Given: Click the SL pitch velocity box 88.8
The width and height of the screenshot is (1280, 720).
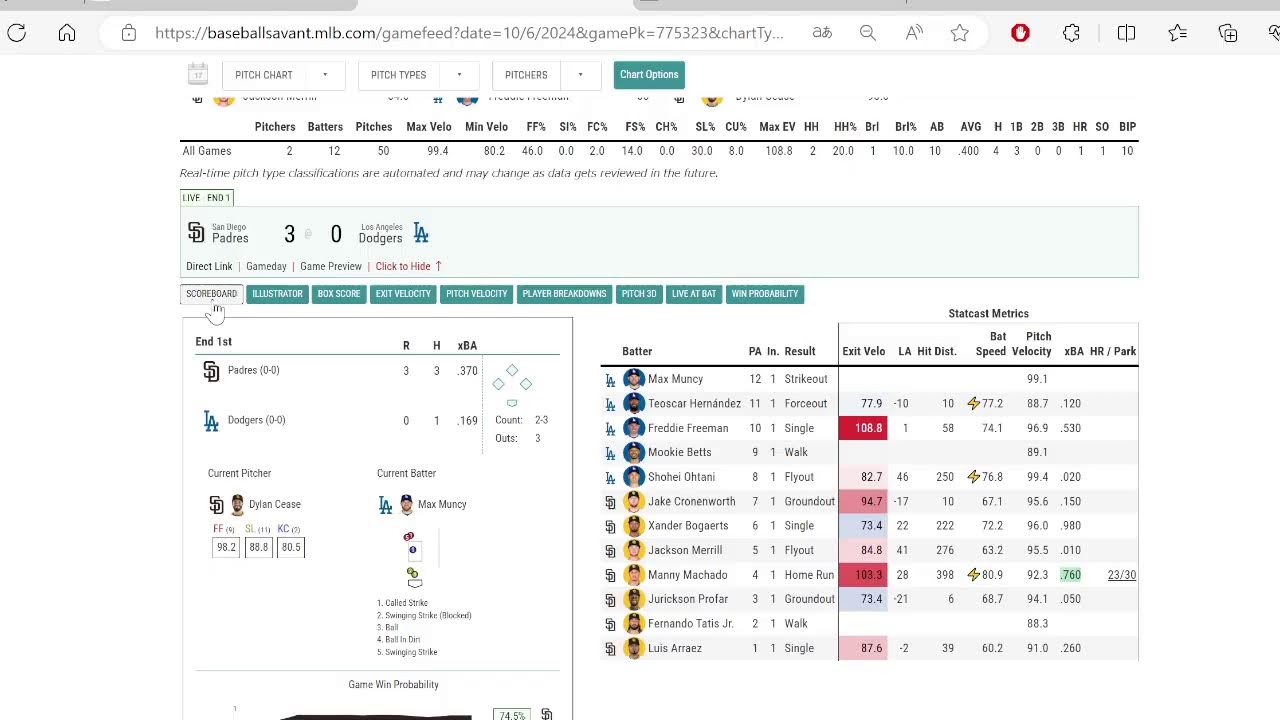Looking at the screenshot, I should tap(258, 547).
